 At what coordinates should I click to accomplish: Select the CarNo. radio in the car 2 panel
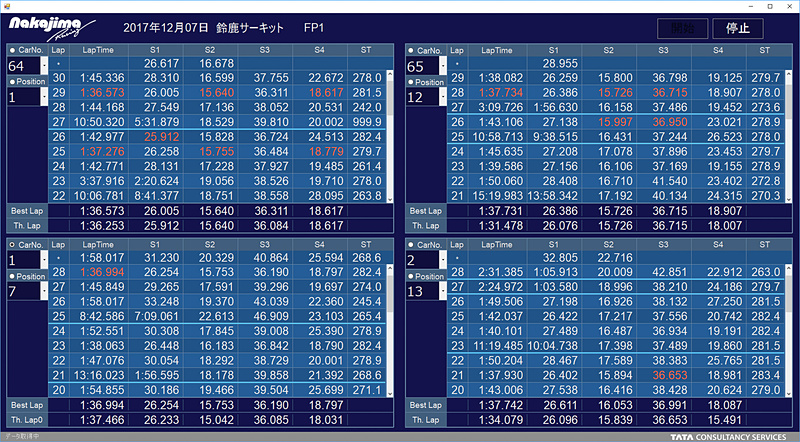(412, 245)
